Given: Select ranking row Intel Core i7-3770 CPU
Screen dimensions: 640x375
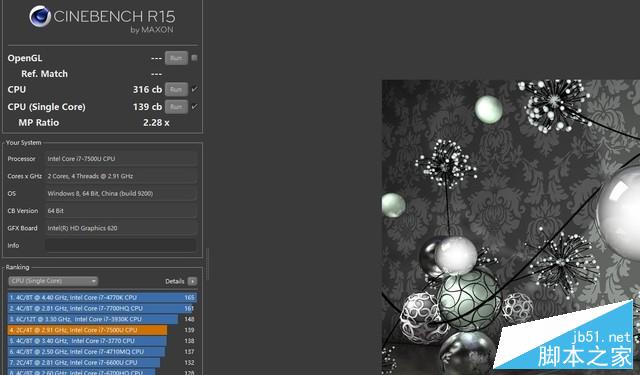Looking at the screenshot, I should tap(102, 341).
